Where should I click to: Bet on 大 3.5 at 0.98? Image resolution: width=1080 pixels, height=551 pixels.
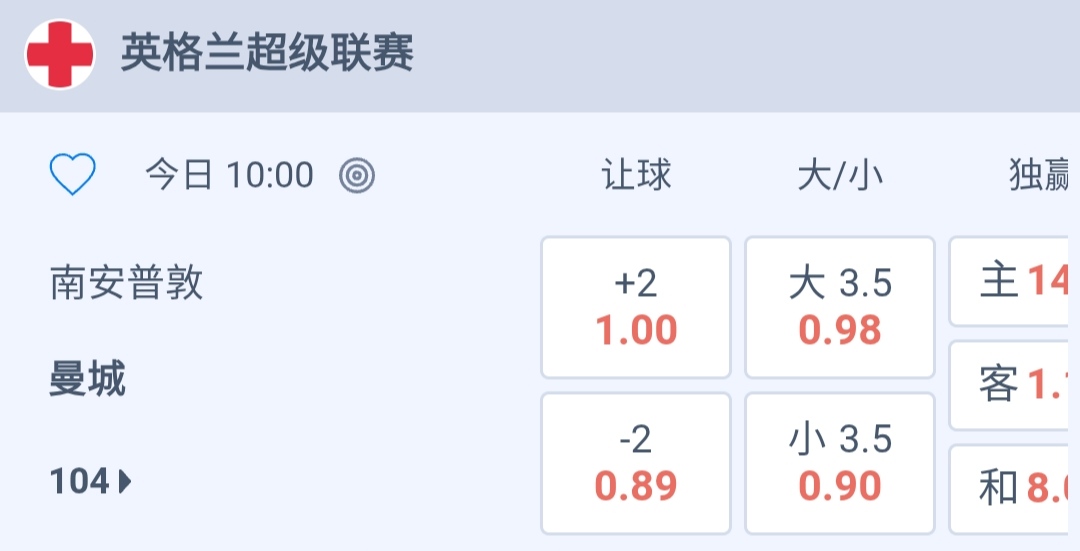pos(840,307)
